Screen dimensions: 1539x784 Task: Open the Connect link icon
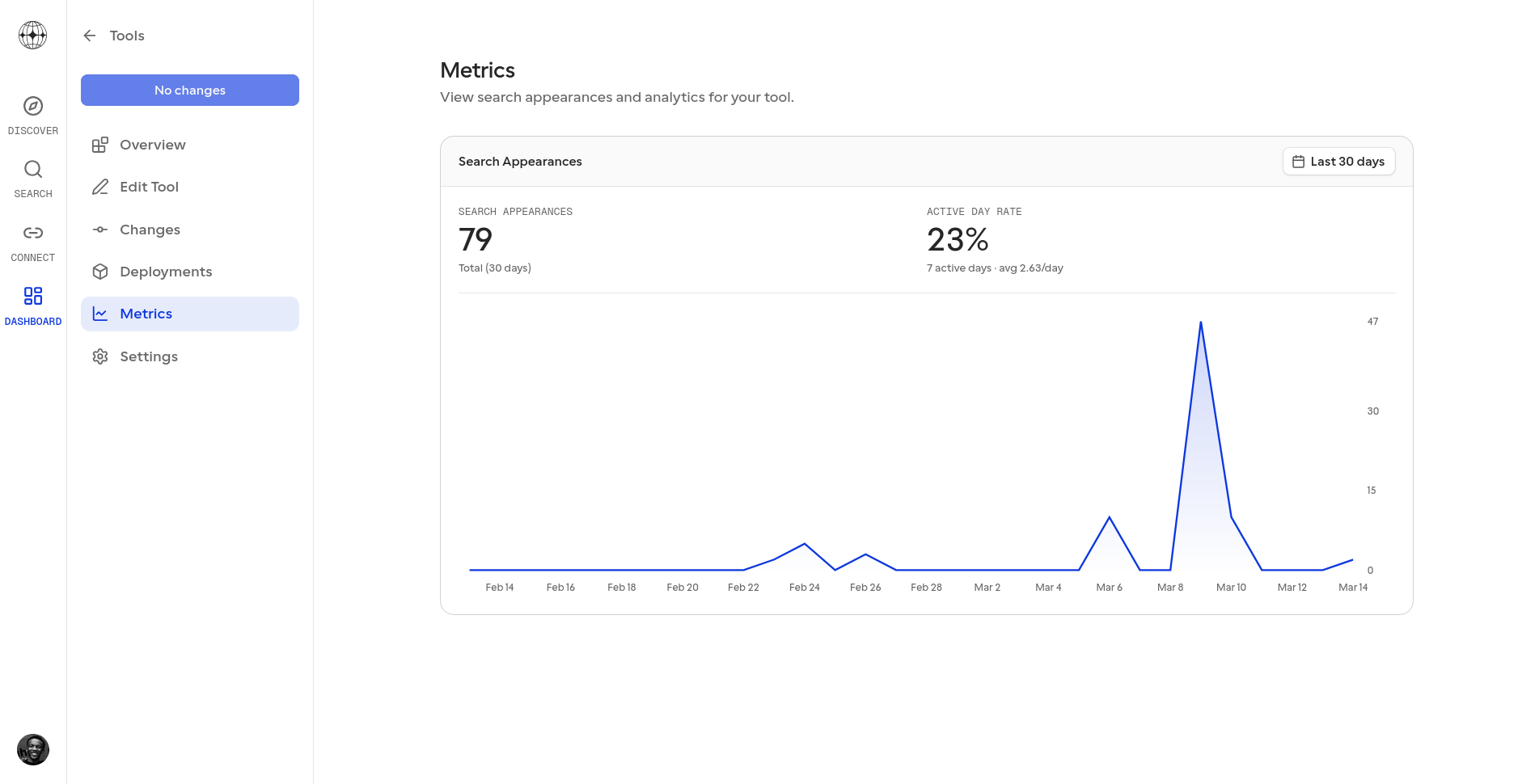coord(33,233)
